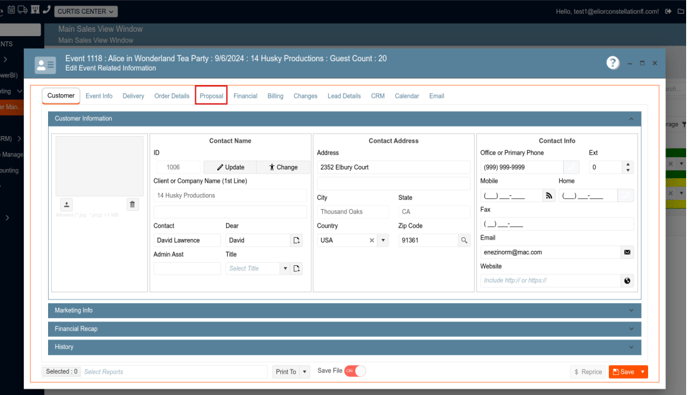
Task: Switch to the Event Info tab
Action: point(99,96)
